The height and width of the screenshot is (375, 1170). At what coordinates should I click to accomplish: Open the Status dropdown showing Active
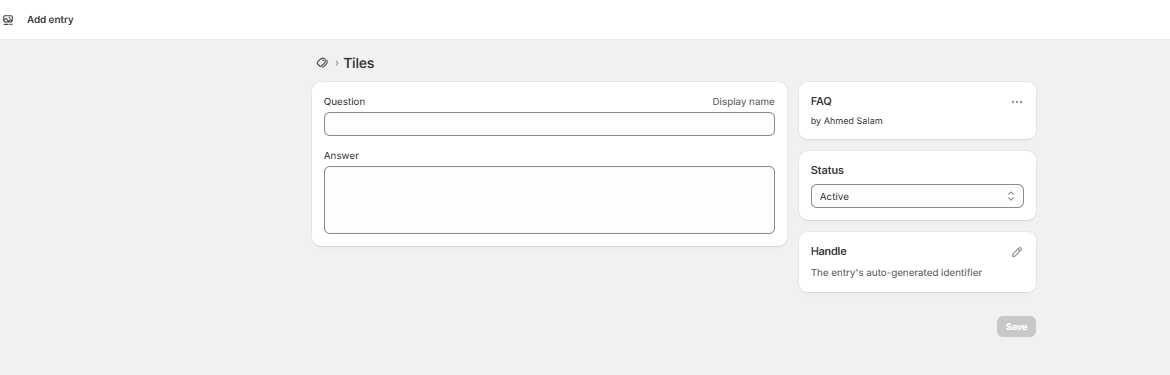click(x=917, y=197)
